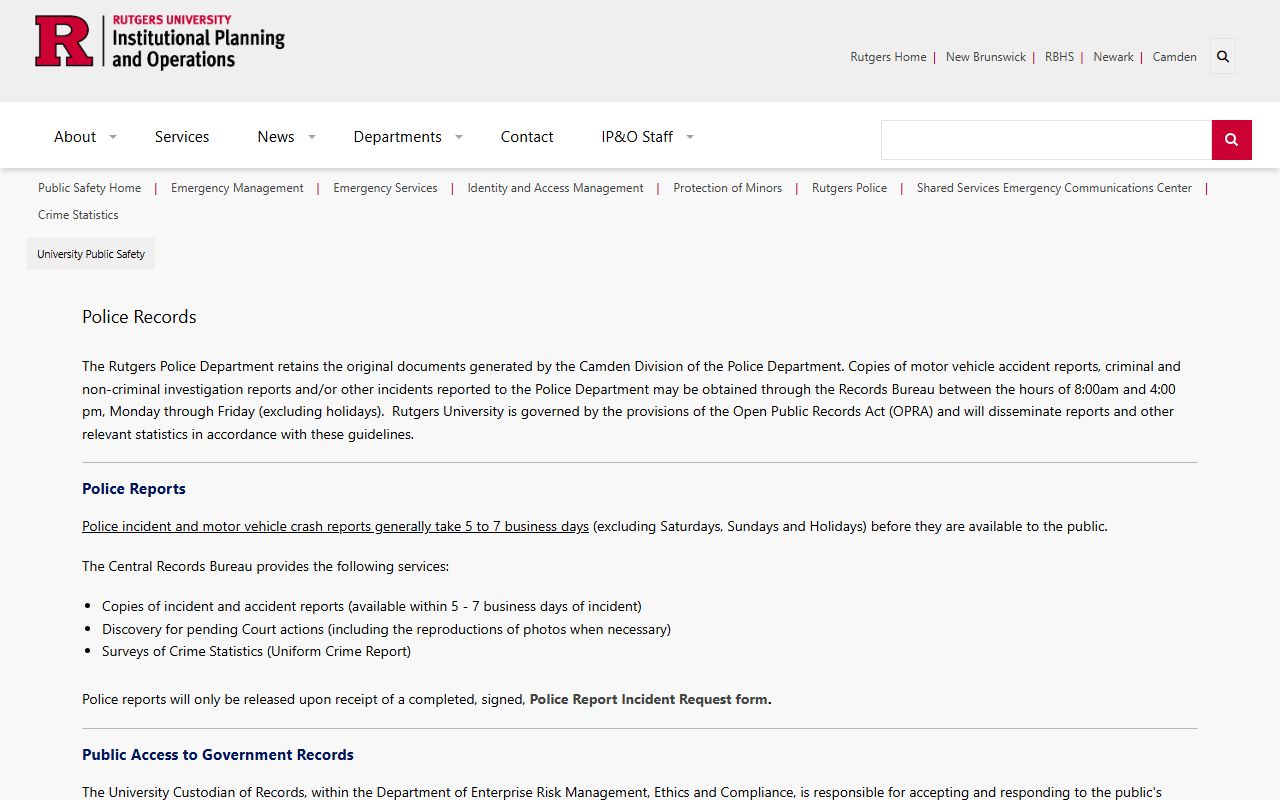The height and width of the screenshot is (800, 1280).
Task: Open the Contact menu item
Action: click(x=527, y=137)
